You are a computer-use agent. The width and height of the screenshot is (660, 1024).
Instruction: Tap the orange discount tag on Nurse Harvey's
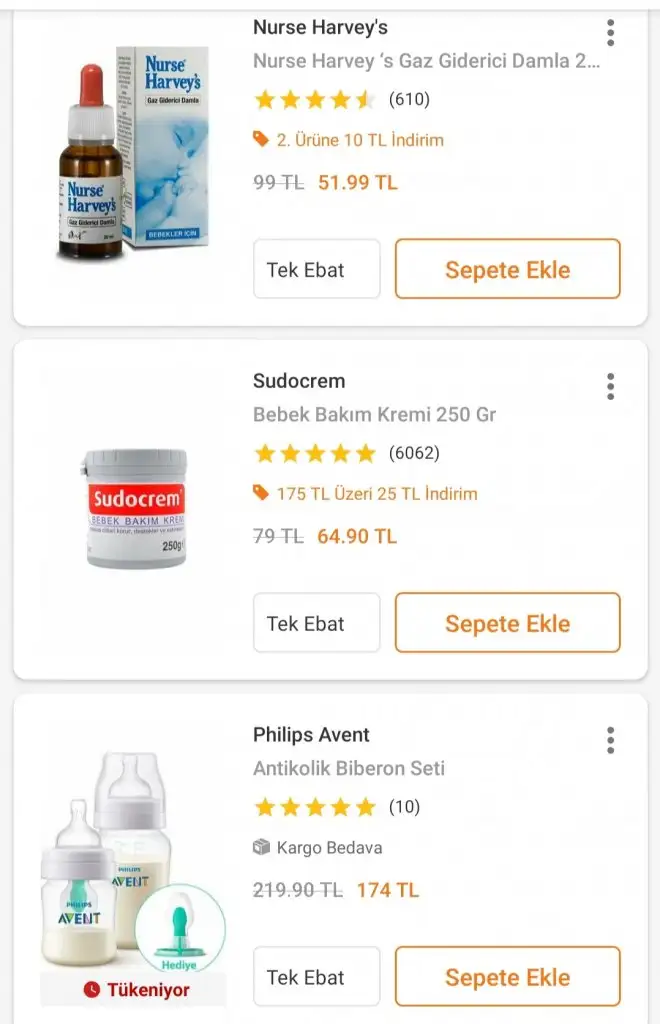tap(261, 140)
